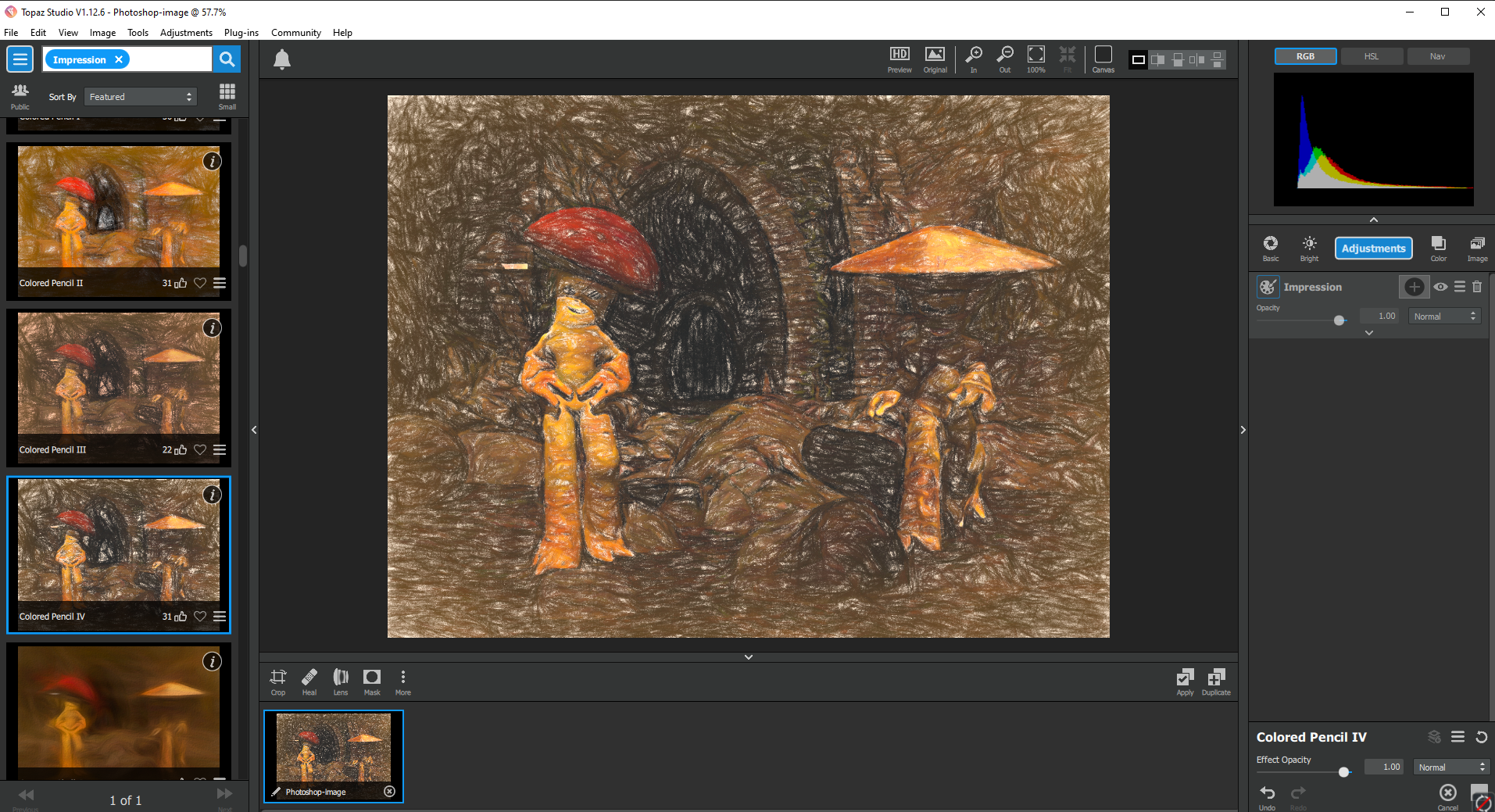
Task: Show info for Colored Pencil III
Action: coord(212,328)
